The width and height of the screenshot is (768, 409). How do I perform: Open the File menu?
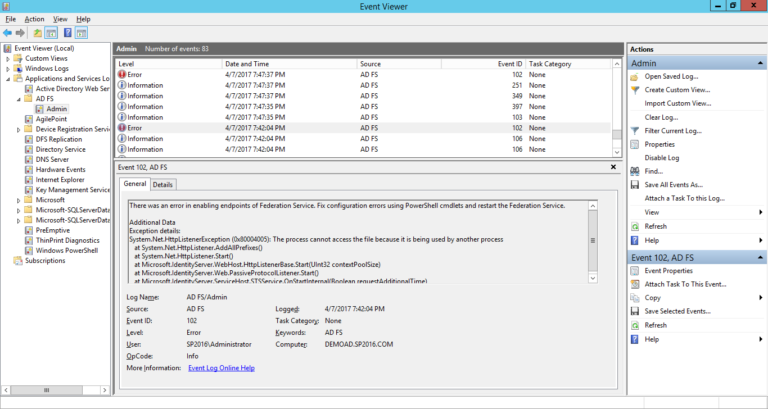11,19
